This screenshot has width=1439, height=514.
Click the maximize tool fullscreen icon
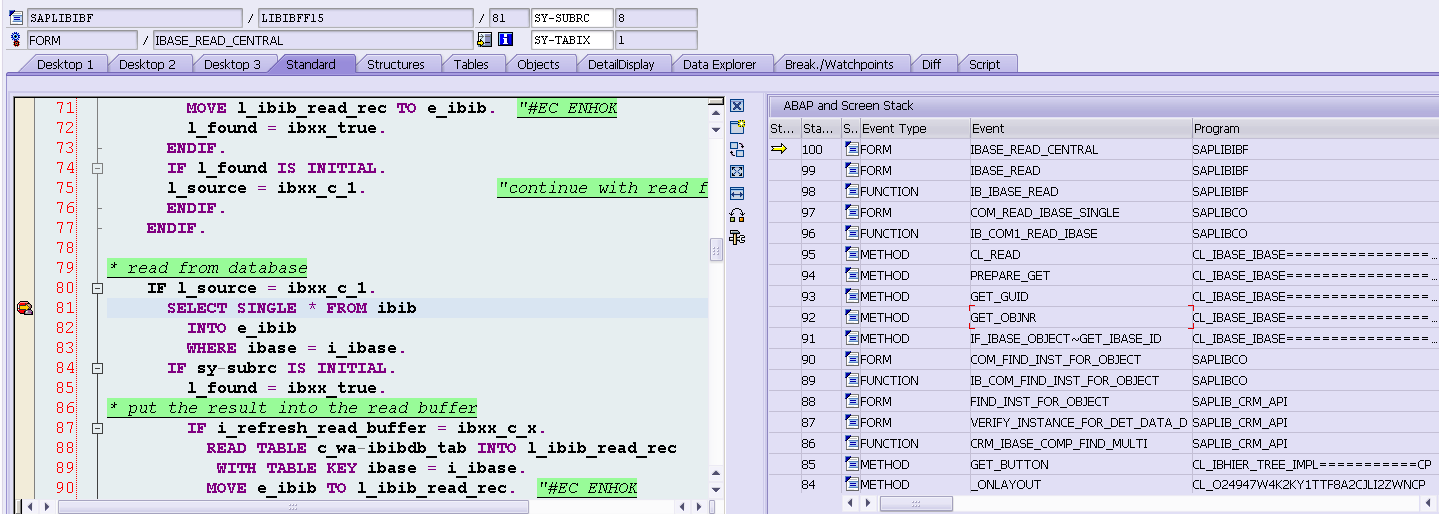(x=737, y=171)
